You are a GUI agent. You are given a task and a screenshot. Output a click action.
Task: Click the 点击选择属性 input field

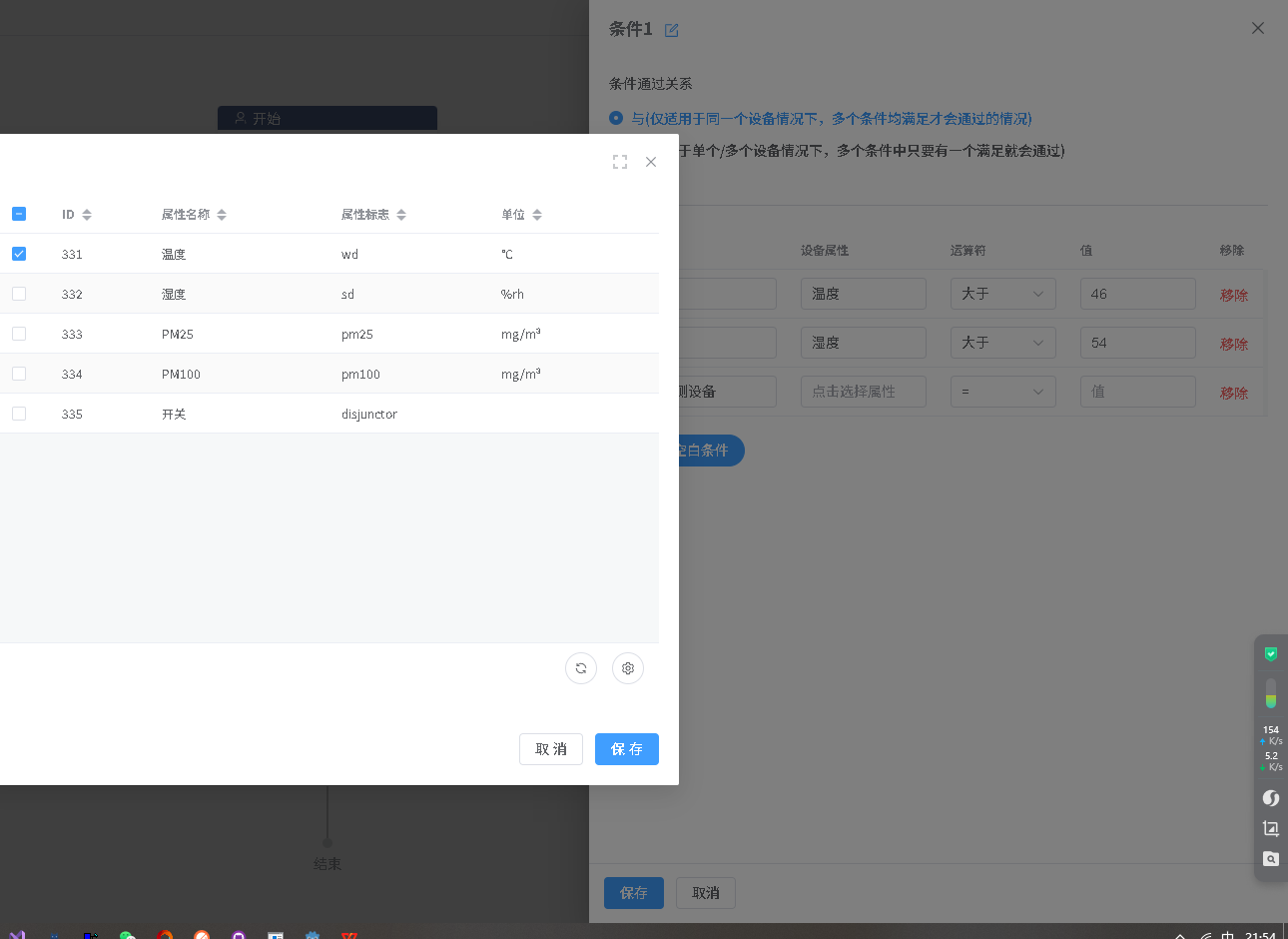click(863, 392)
